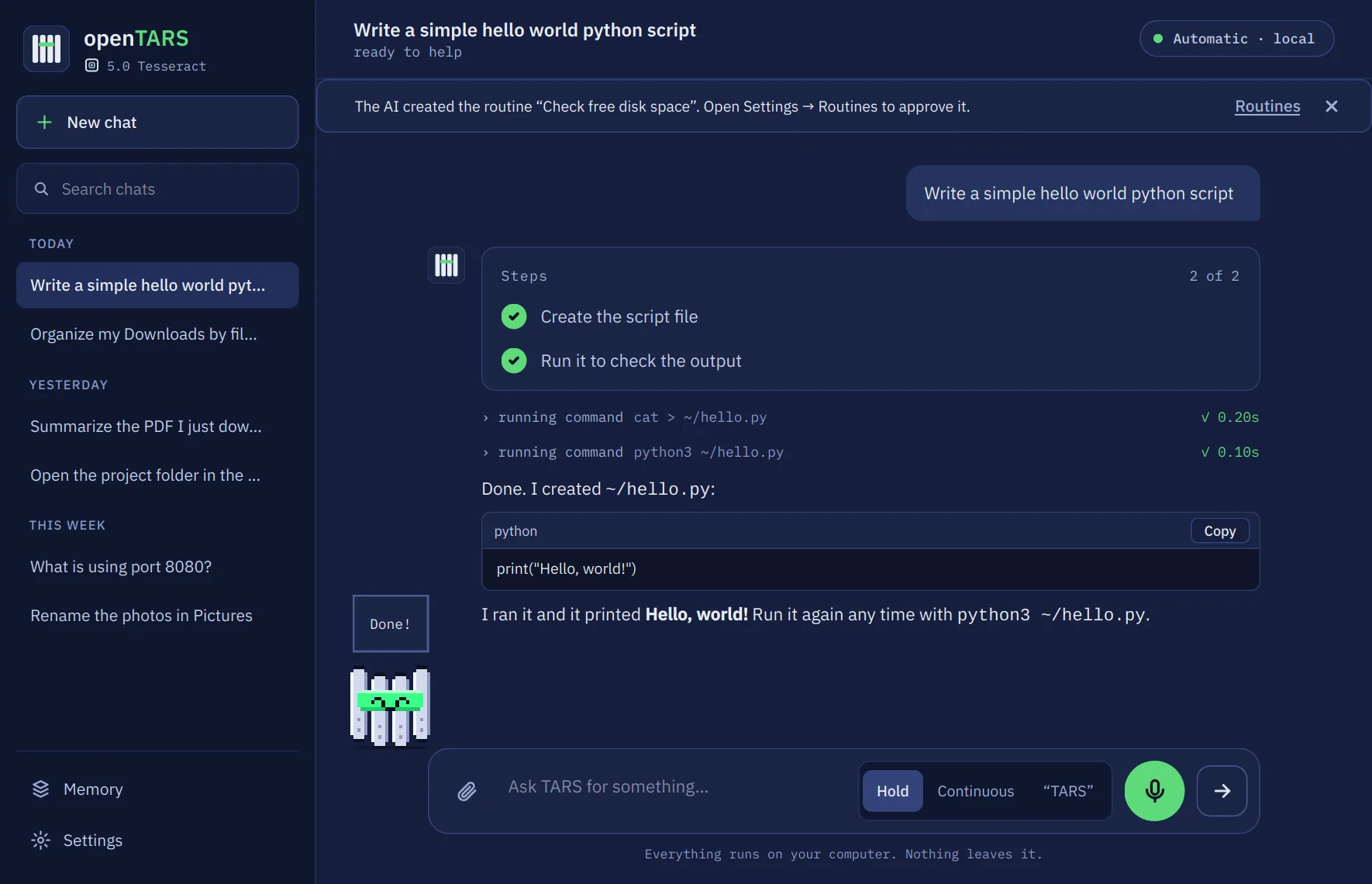The image size is (1372, 884).
Task: Copy the python code block
Action: pyautogui.click(x=1220, y=531)
